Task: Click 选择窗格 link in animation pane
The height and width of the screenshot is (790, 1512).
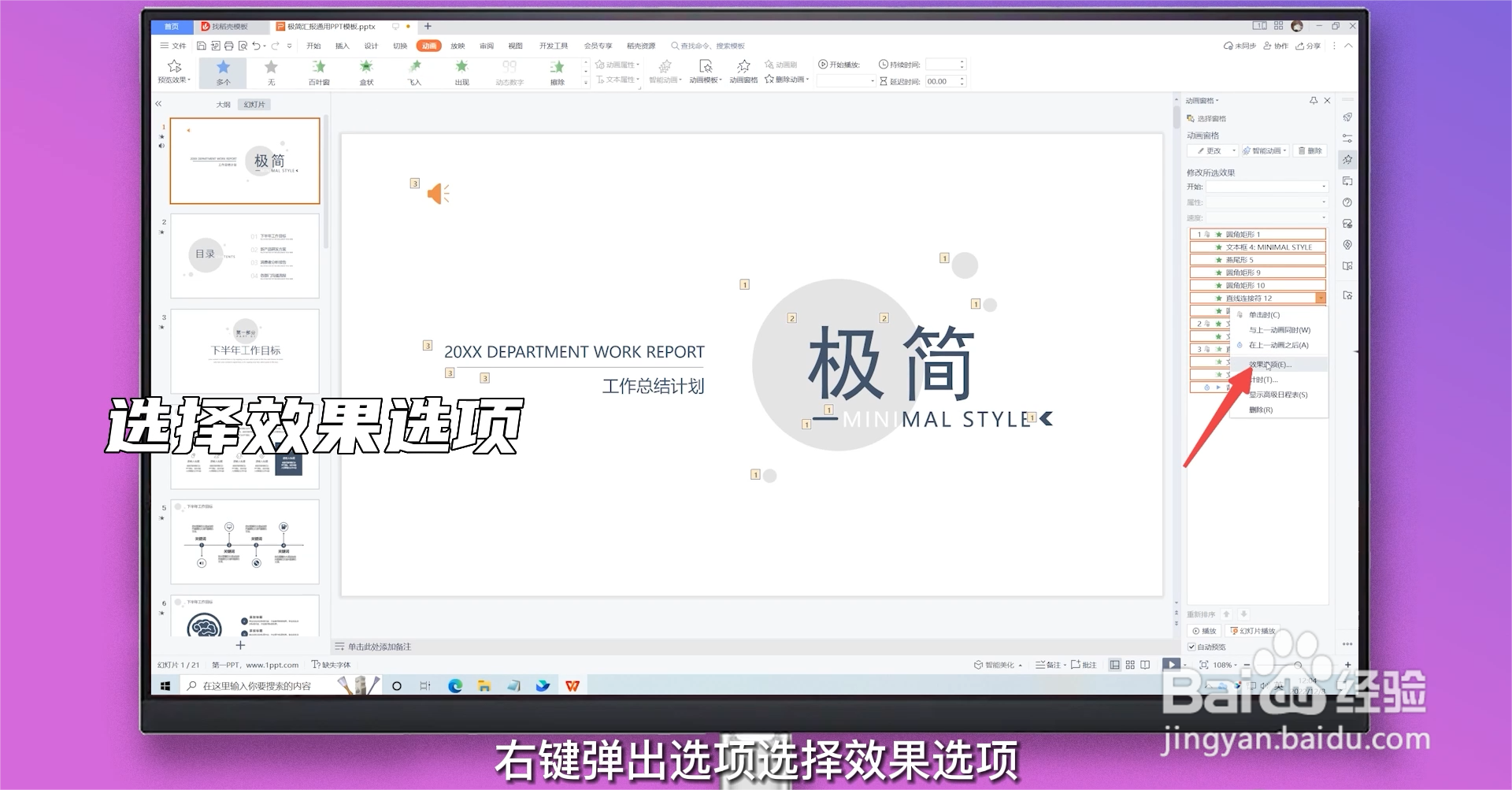Action: point(1206,118)
